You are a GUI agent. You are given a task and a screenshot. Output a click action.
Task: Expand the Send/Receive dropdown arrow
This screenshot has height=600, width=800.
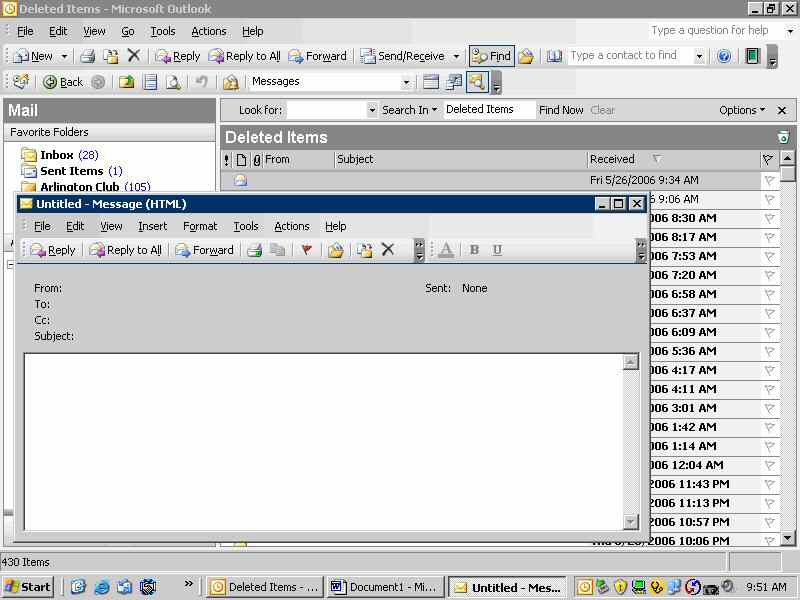[x=456, y=56]
